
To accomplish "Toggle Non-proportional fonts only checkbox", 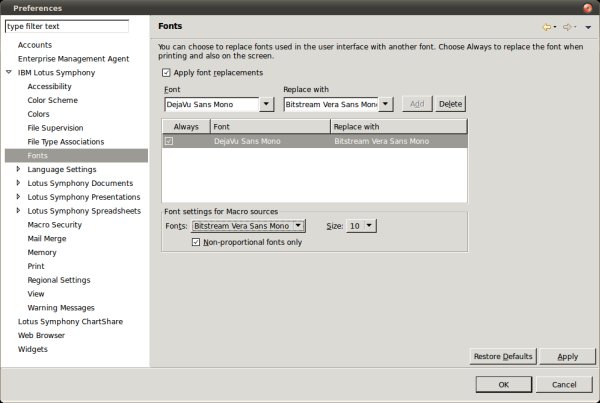I will [196, 242].
